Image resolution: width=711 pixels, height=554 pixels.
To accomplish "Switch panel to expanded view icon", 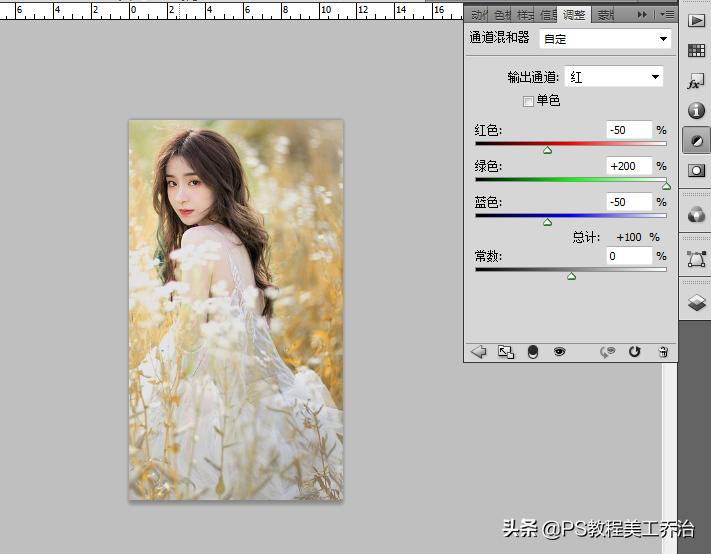I will pos(506,352).
